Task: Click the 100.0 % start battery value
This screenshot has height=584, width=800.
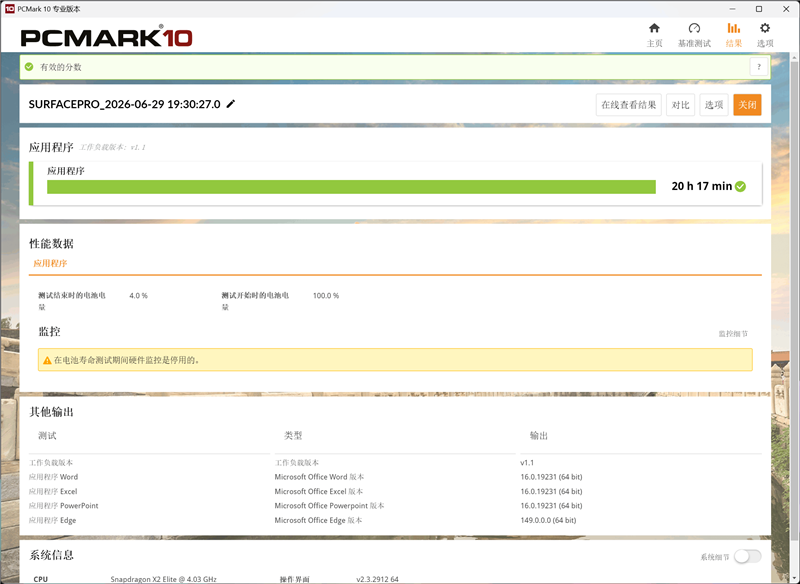Action: (x=326, y=295)
